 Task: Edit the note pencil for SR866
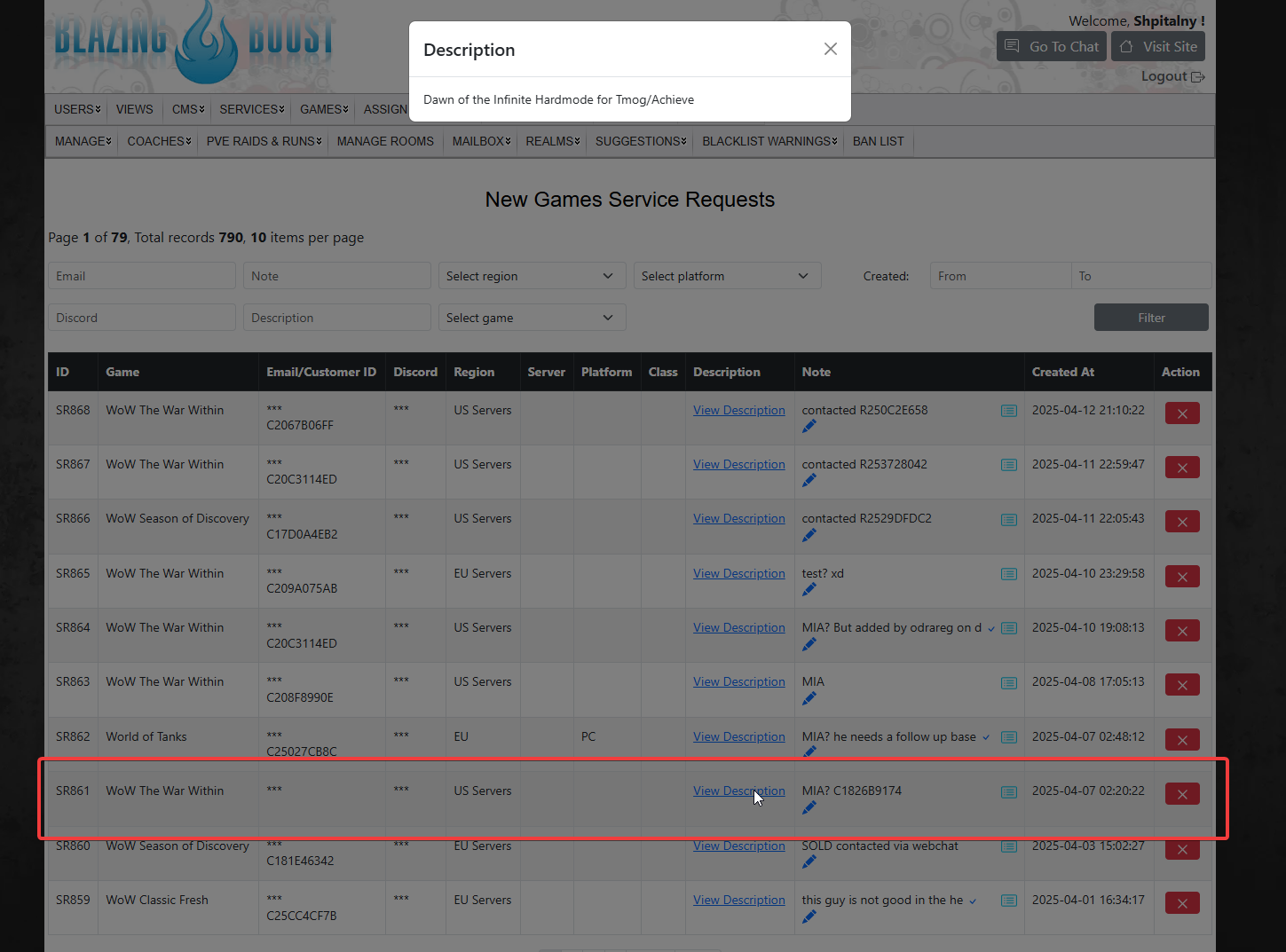point(809,535)
